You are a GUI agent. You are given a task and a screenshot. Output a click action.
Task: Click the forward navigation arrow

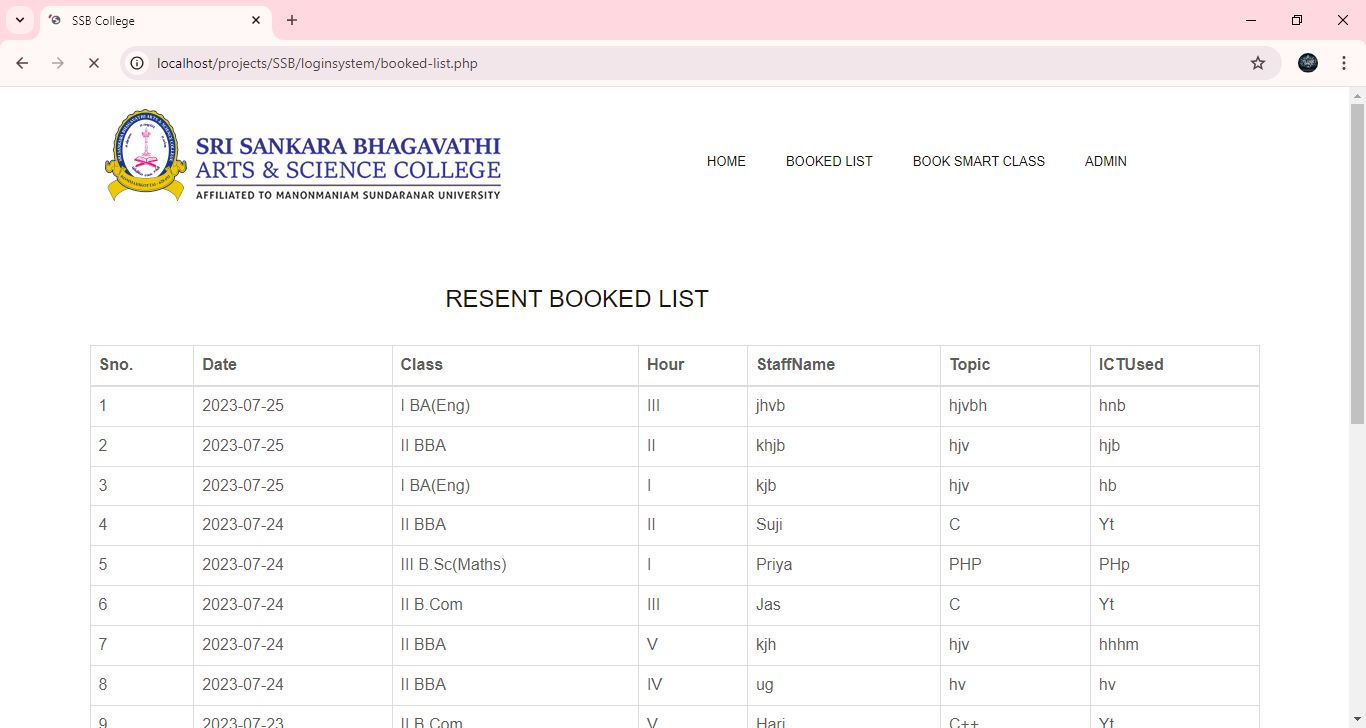[58, 62]
